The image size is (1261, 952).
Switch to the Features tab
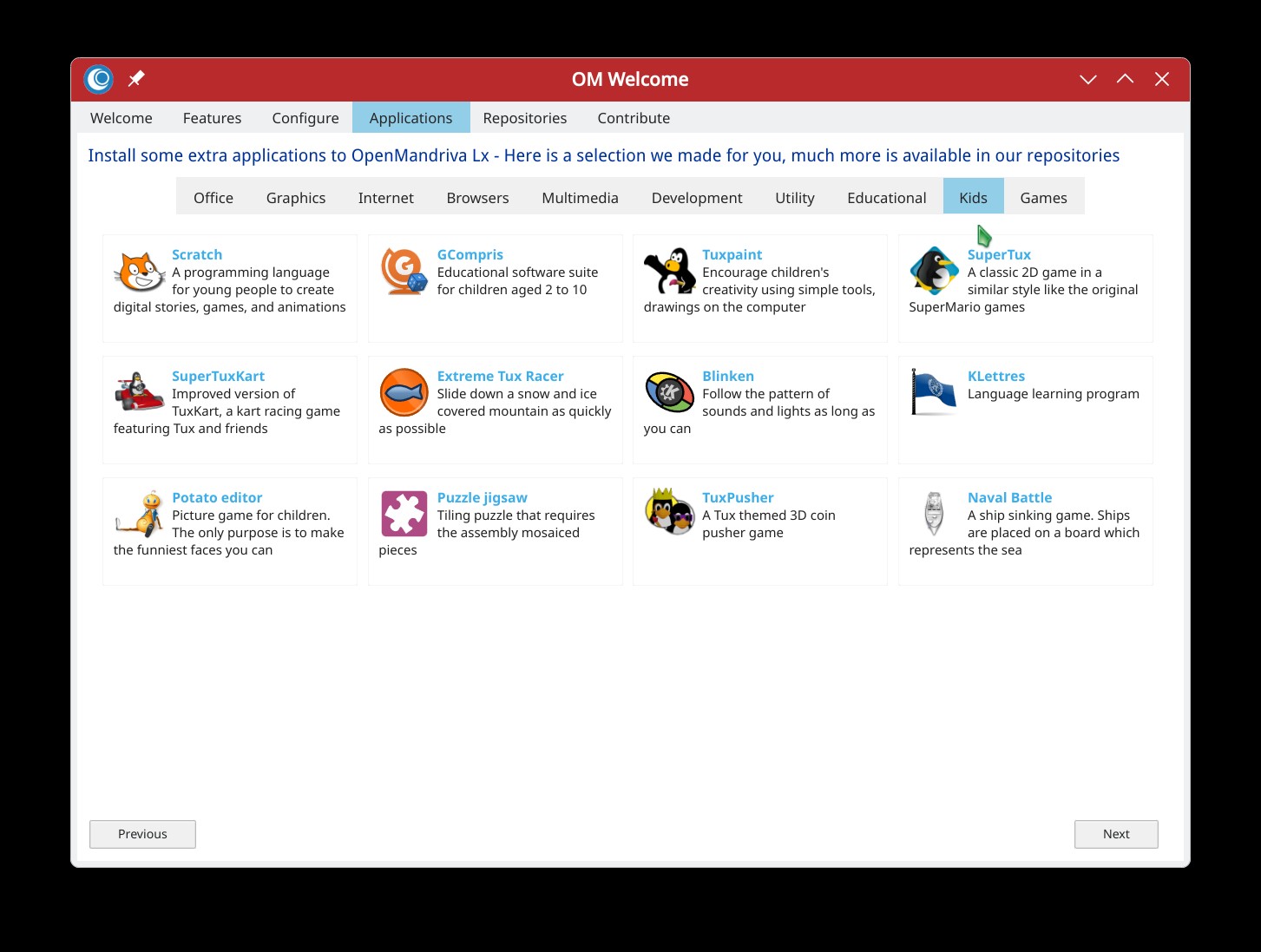212,118
